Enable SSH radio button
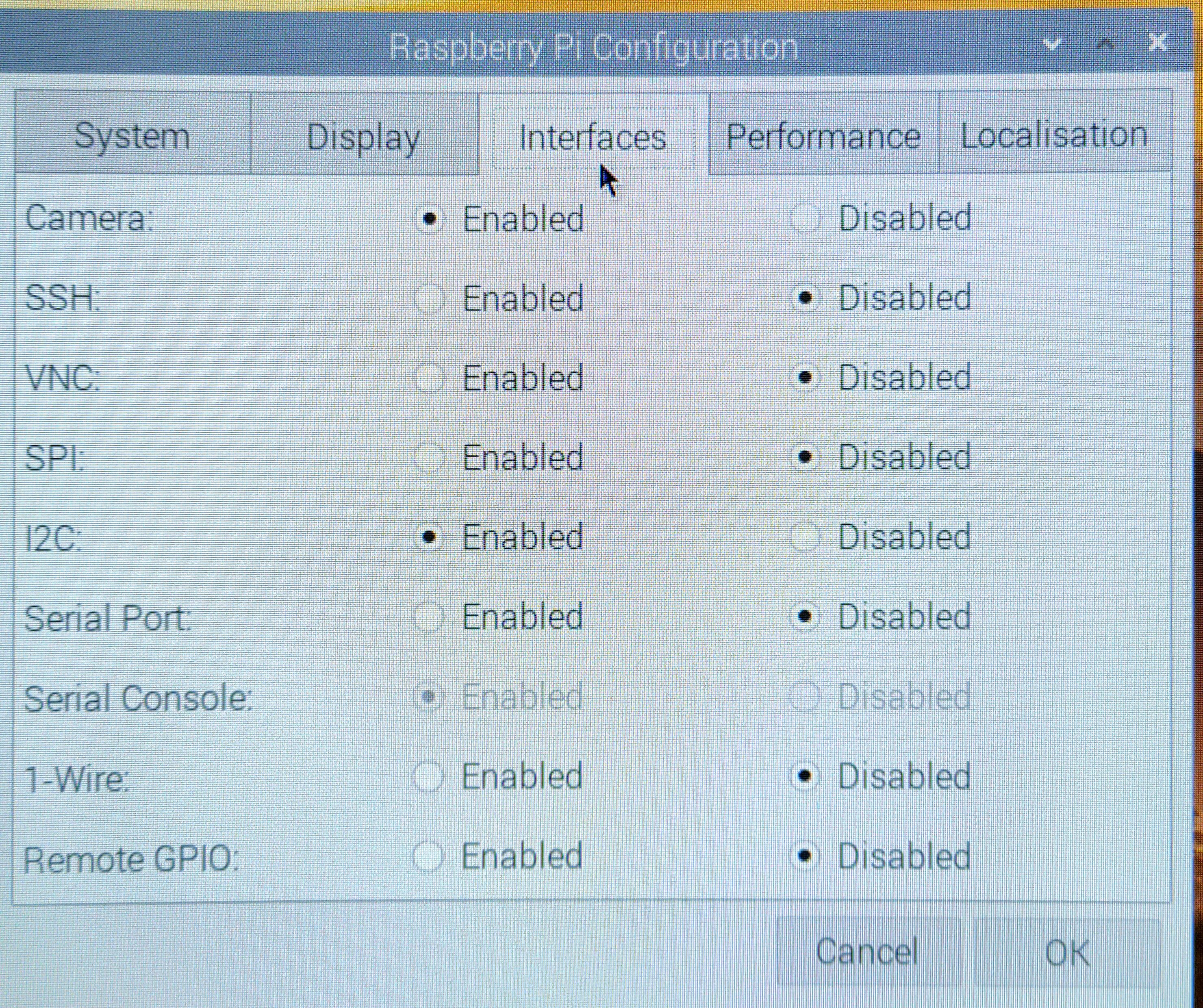1203x1008 pixels. (x=428, y=299)
